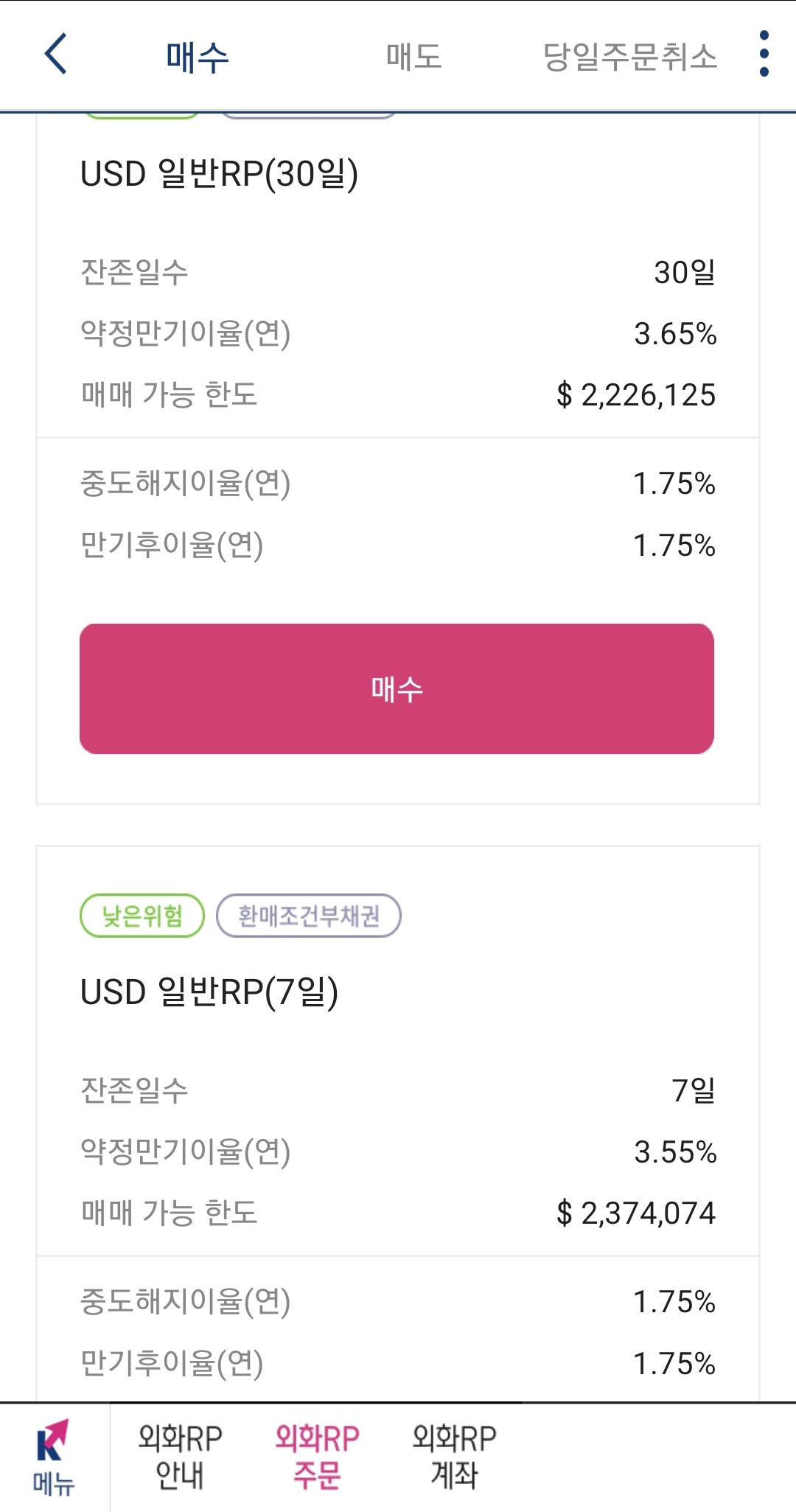Open 외화RP 계좌 navigation item
This screenshot has height=1512, width=796.
coord(454,1457)
